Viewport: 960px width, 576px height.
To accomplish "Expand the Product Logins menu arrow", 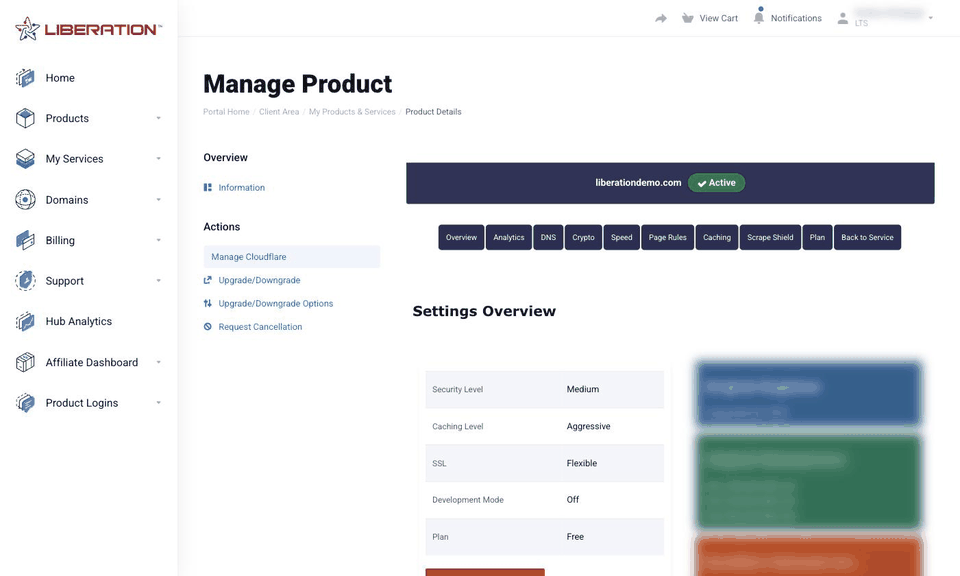I will (159, 403).
